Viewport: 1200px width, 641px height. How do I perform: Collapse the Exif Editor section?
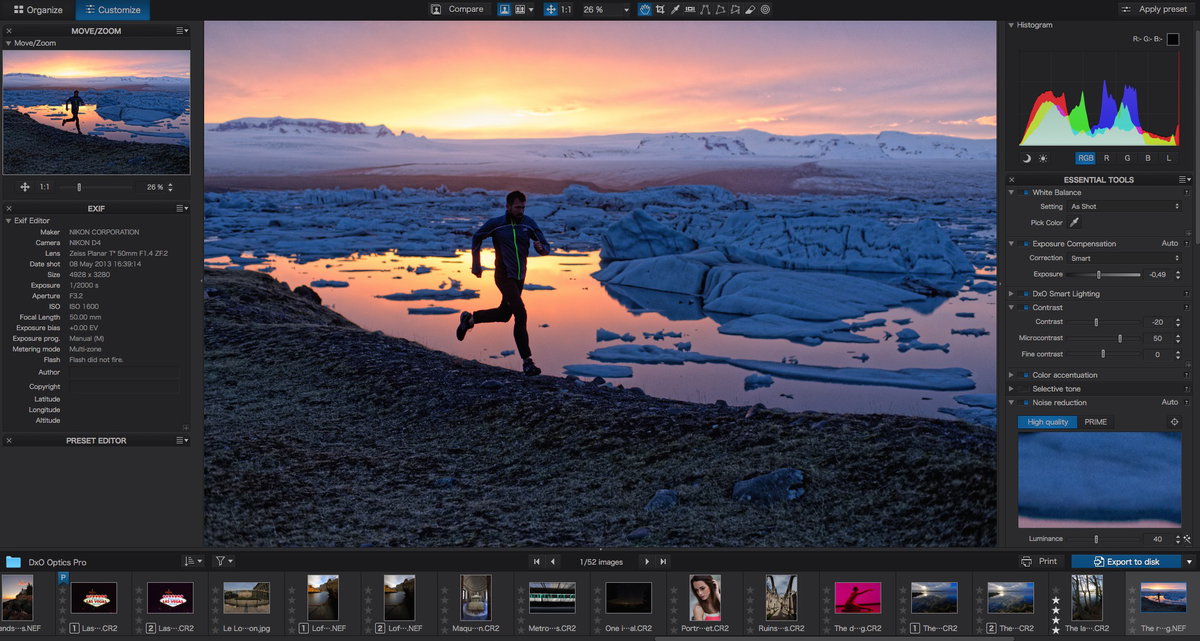click(9, 220)
